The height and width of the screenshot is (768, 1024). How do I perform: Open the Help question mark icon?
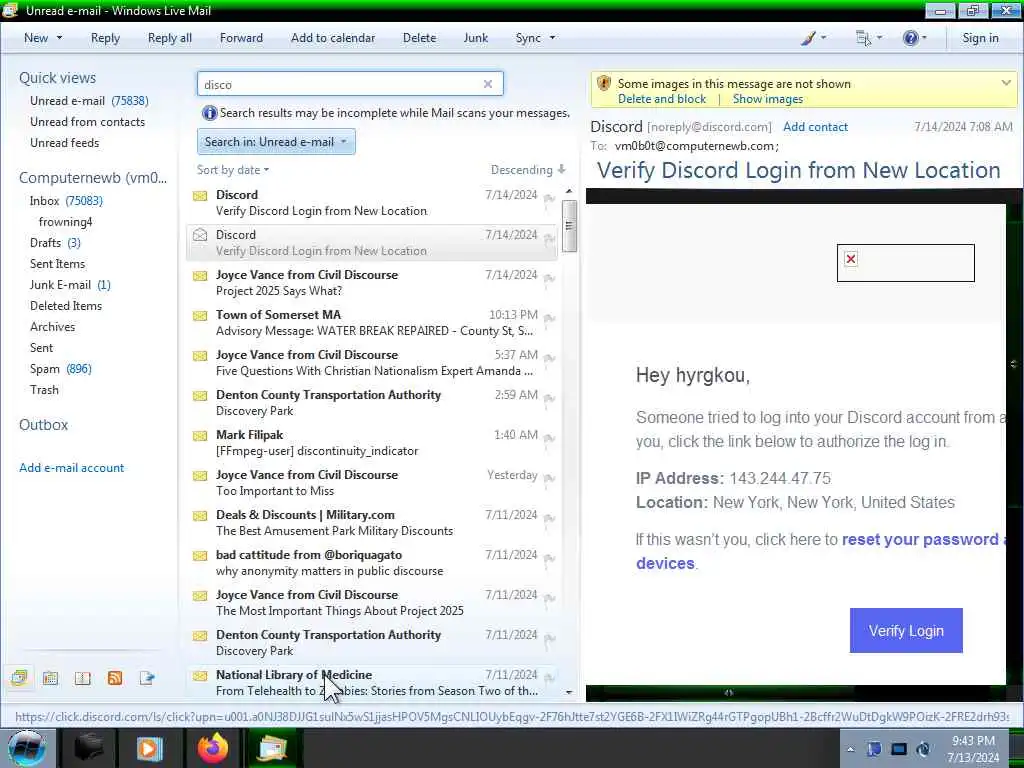pyautogui.click(x=910, y=38)
